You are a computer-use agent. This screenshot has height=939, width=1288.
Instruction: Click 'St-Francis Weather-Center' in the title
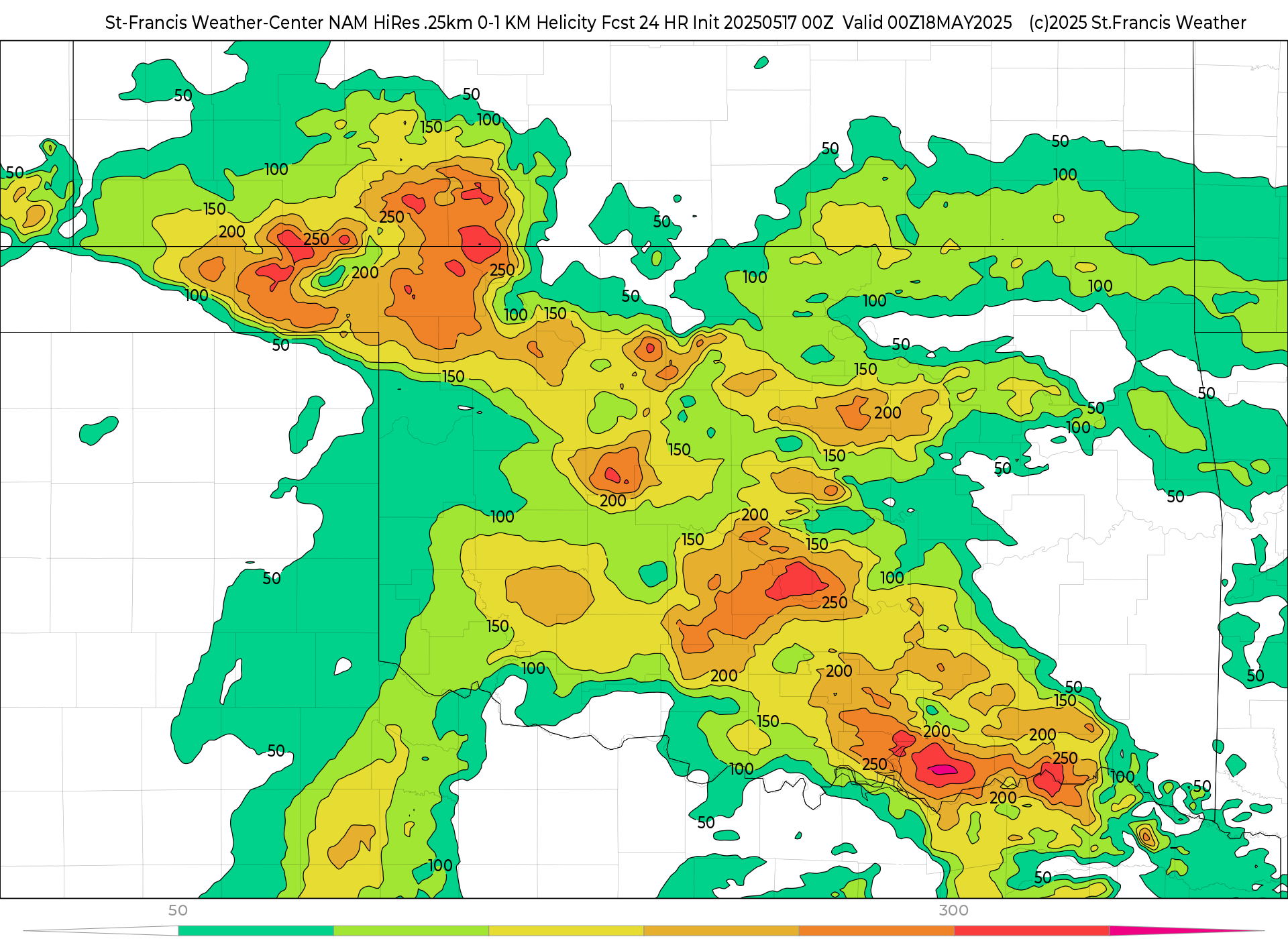point(215,23)
